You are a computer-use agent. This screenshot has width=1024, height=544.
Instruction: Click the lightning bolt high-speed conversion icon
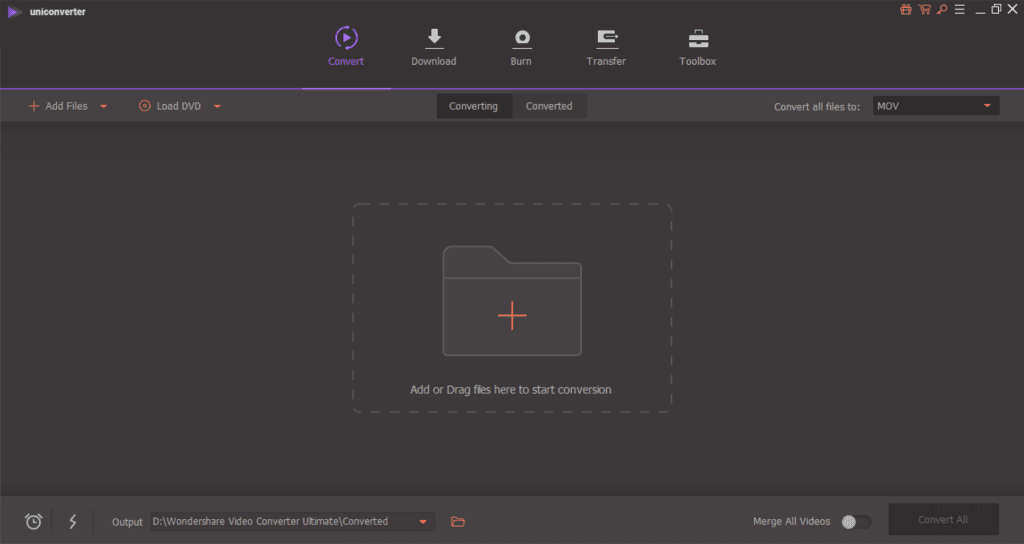[x=72, y=521]
